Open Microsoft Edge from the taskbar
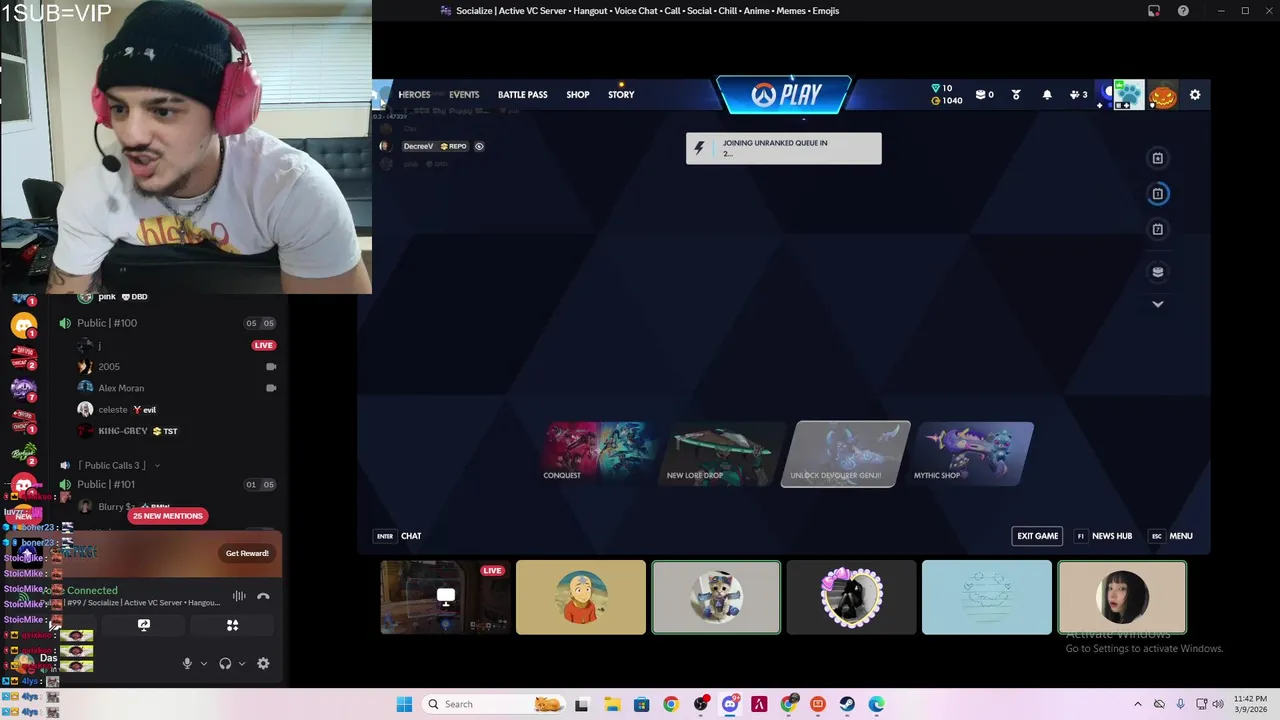 877,704
